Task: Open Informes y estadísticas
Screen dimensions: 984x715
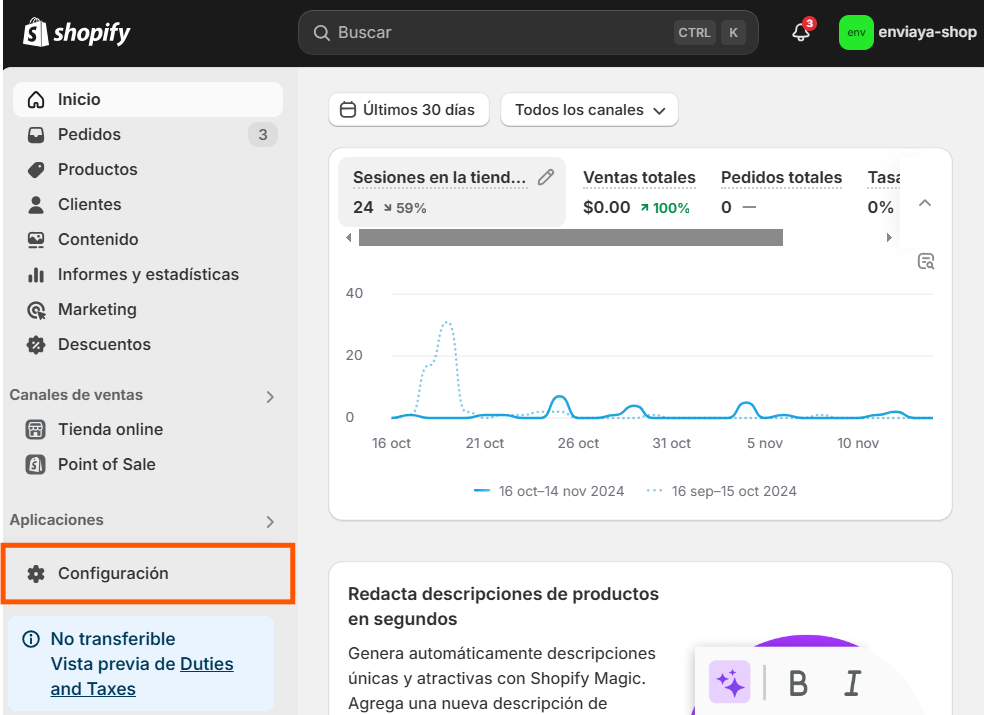Action: point(147,275)
